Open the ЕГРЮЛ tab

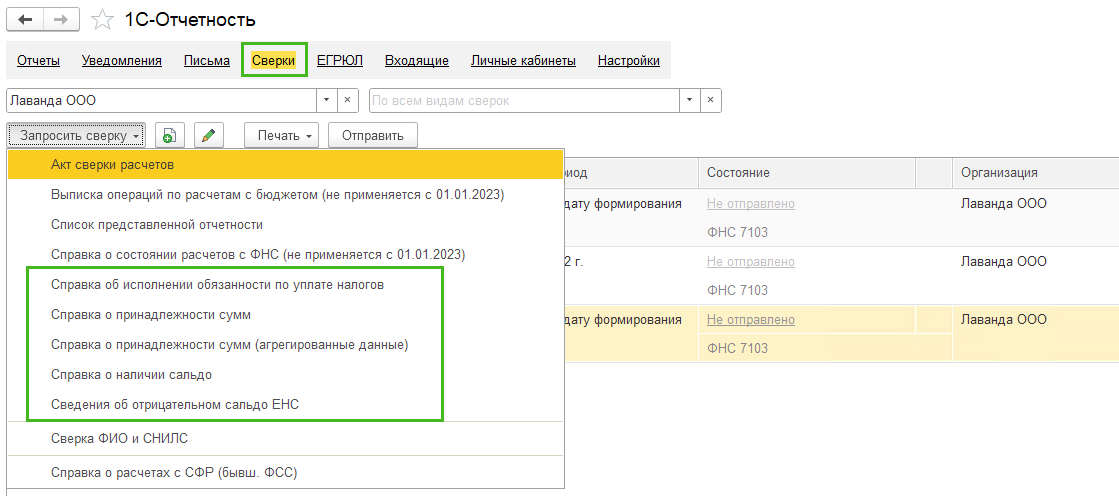(340, 61)
